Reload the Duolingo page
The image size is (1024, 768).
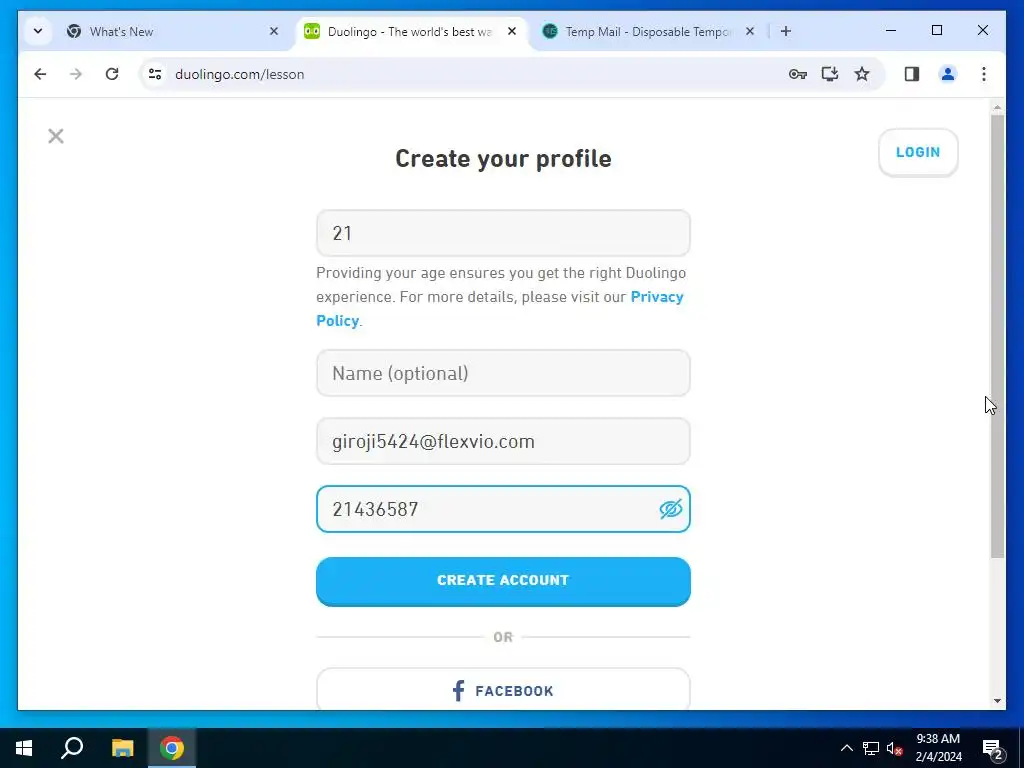(x=112, y=74)
